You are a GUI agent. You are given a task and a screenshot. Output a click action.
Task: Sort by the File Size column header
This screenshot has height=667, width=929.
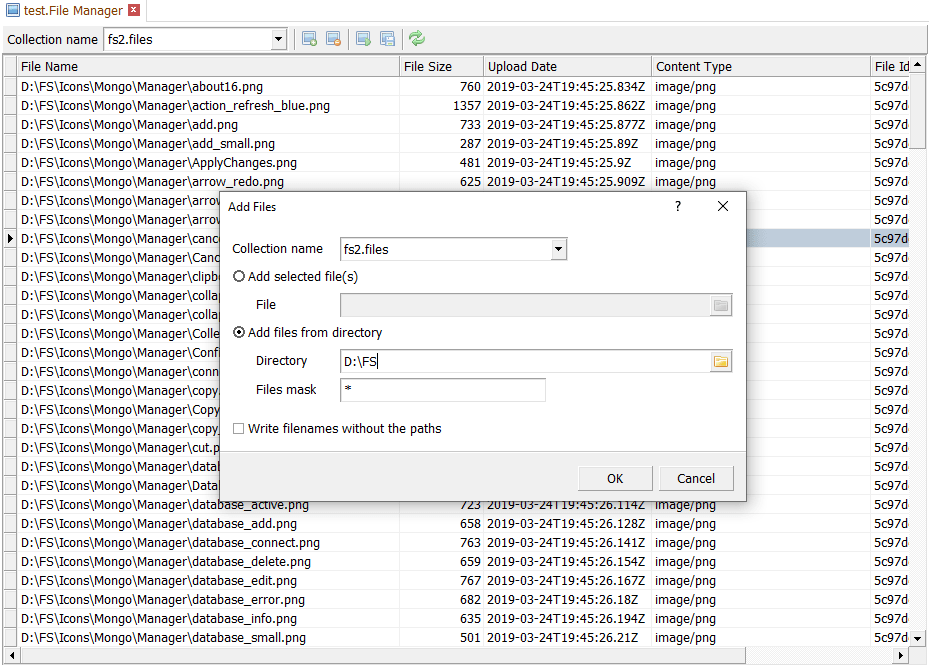440,67
